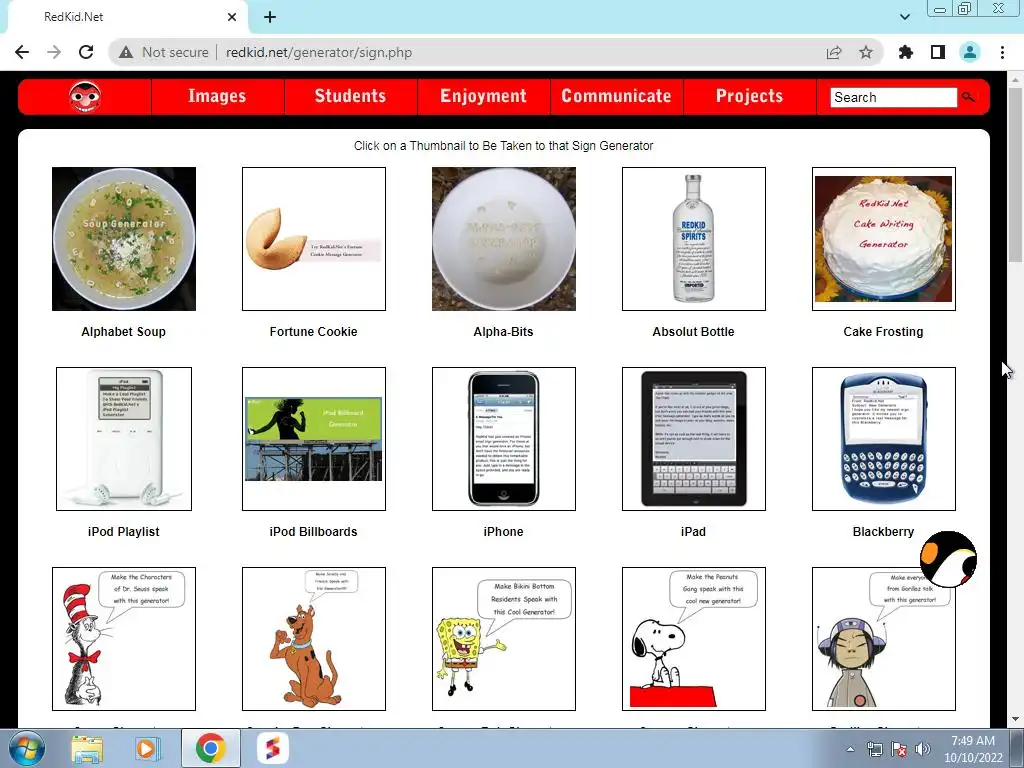Show hidden system tray icons
Screen dimensions: 1024x768
coord(850,749)
